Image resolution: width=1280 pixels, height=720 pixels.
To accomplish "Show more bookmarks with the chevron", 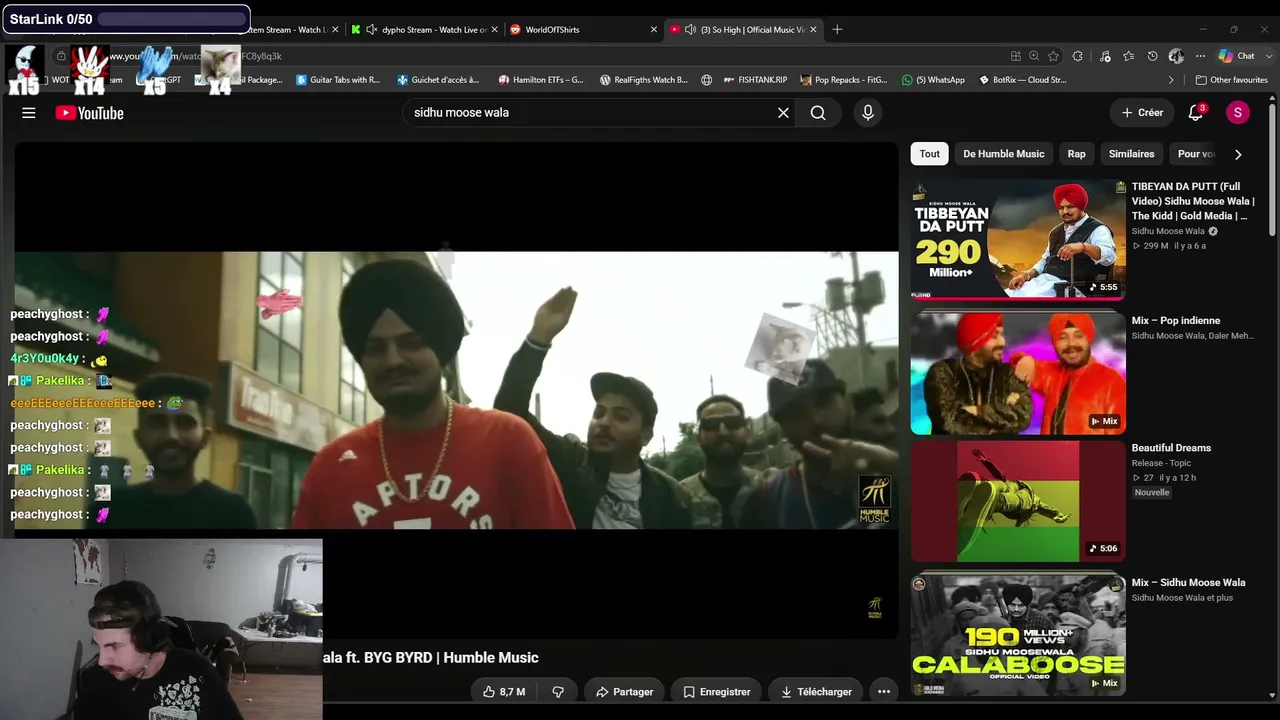I will coord(1171,80).
